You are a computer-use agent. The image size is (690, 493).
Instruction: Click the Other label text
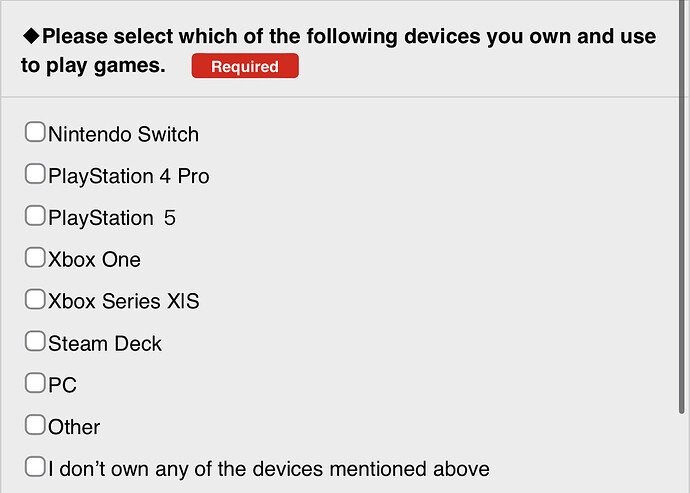coord(74,427)
